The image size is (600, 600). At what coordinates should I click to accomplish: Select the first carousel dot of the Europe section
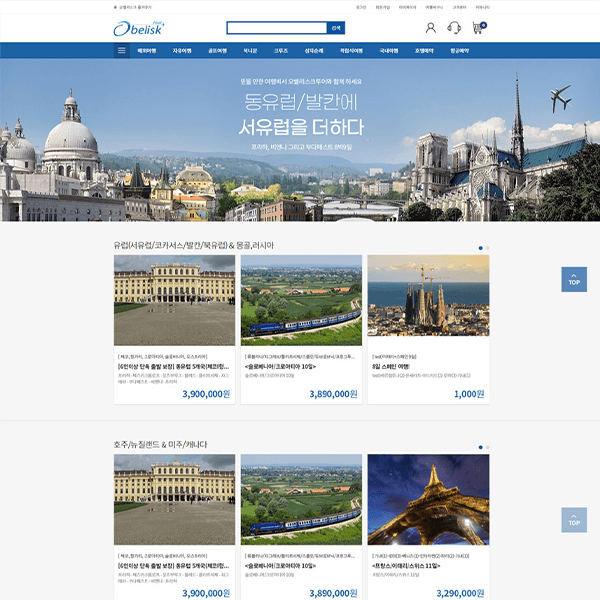coord(481,248)
